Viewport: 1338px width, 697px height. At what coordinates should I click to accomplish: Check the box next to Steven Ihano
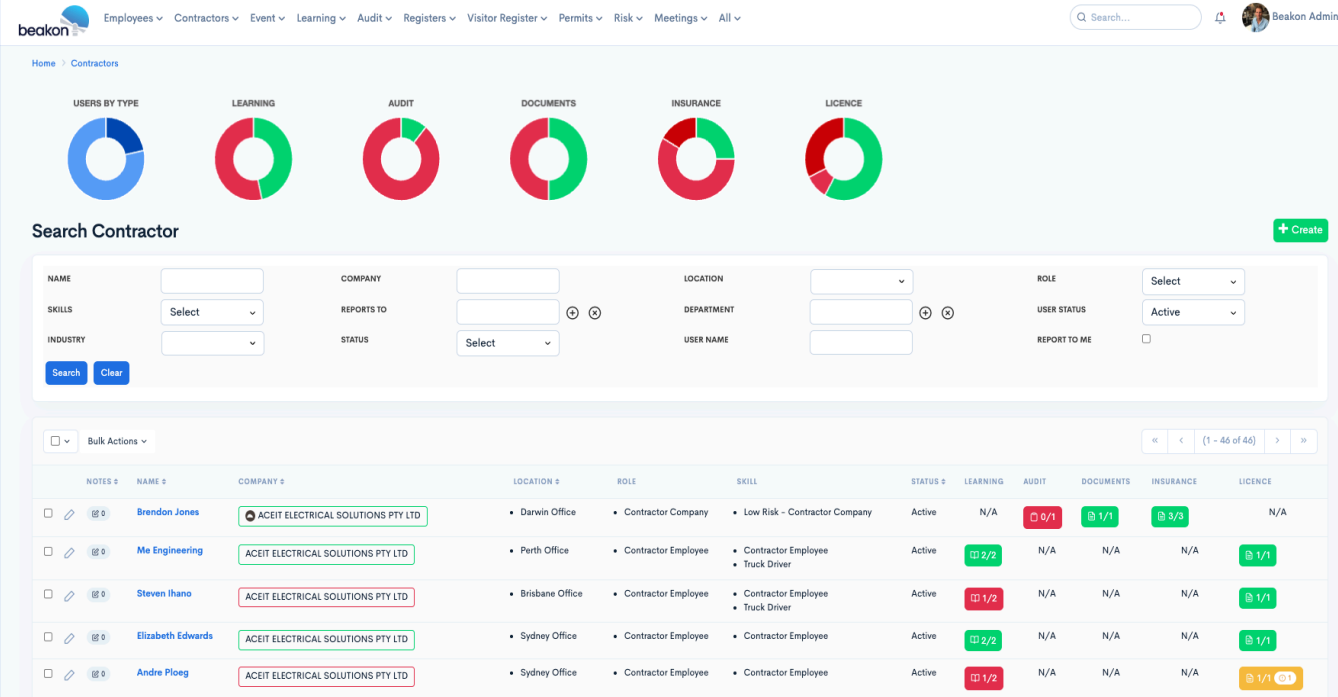click(x=48, y=594)
